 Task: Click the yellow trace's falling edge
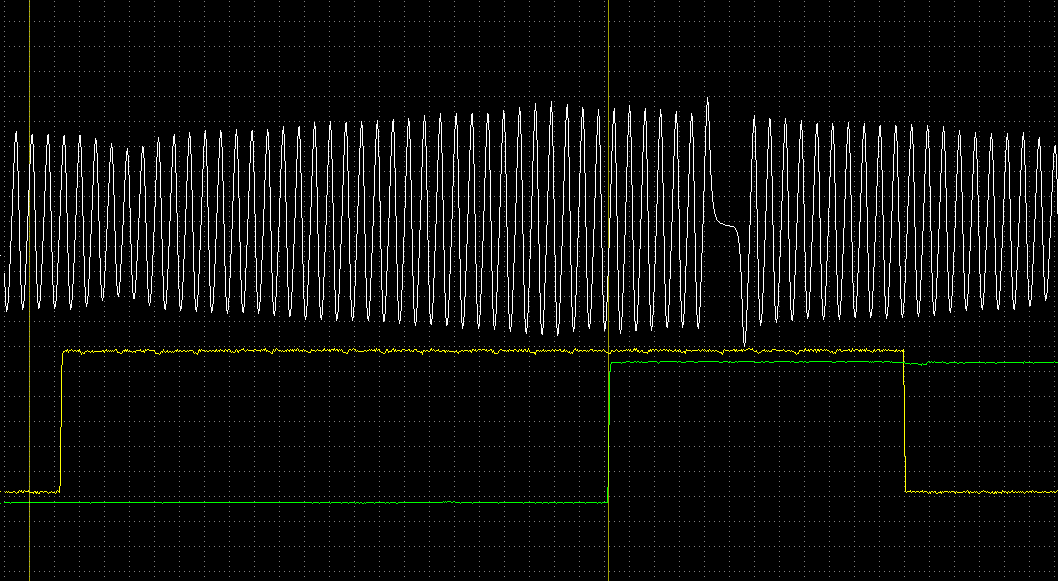[x=904, y=420]
